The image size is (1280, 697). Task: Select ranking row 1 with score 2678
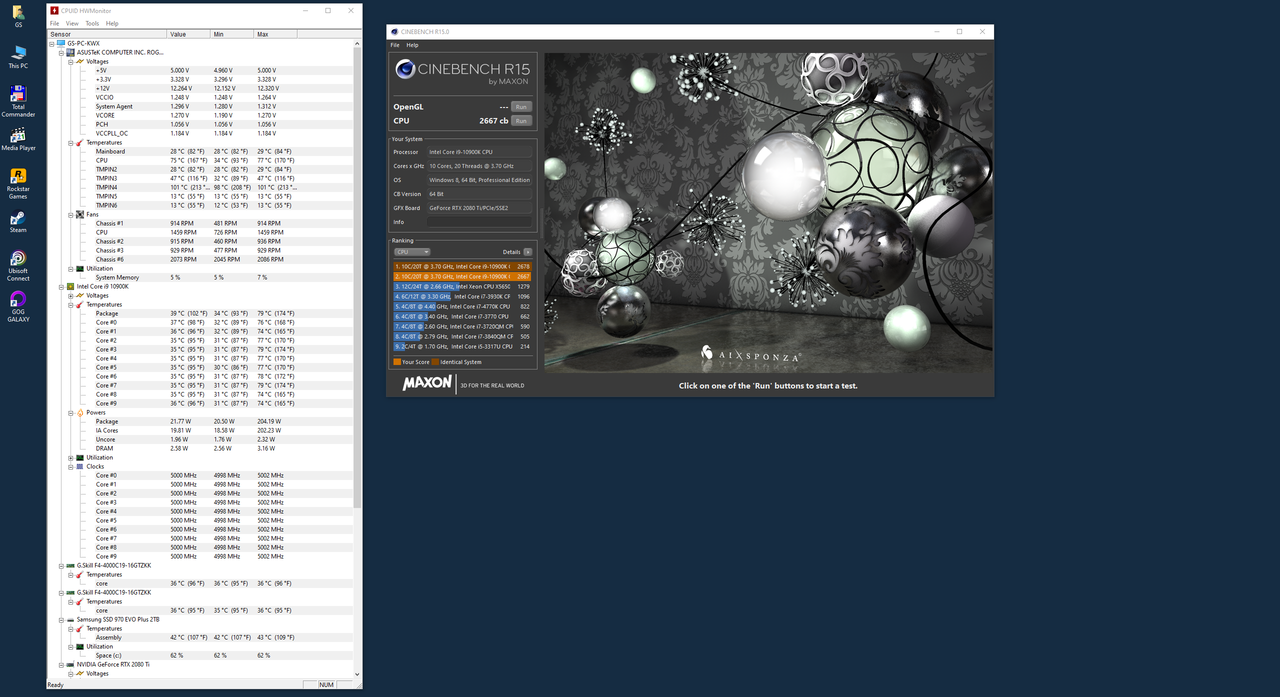click(463, 267)
